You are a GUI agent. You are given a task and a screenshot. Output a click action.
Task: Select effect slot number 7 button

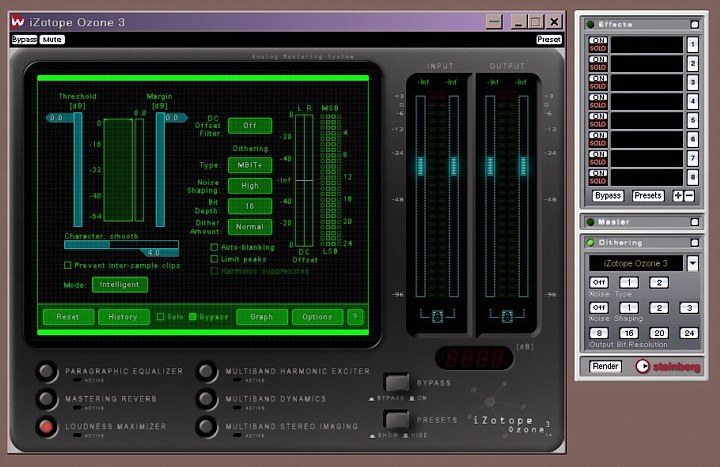pyautogui.click(x=692, y=158)
